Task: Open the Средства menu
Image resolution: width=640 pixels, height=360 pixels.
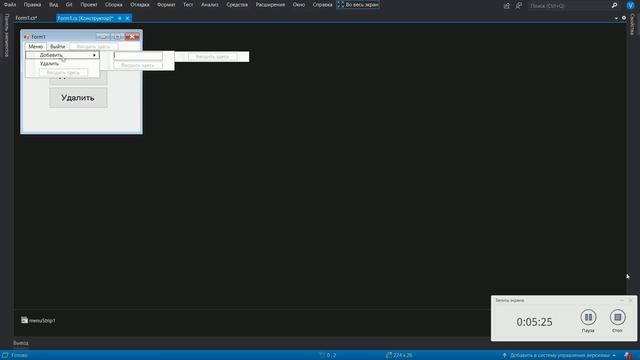Action: (237, 5)
